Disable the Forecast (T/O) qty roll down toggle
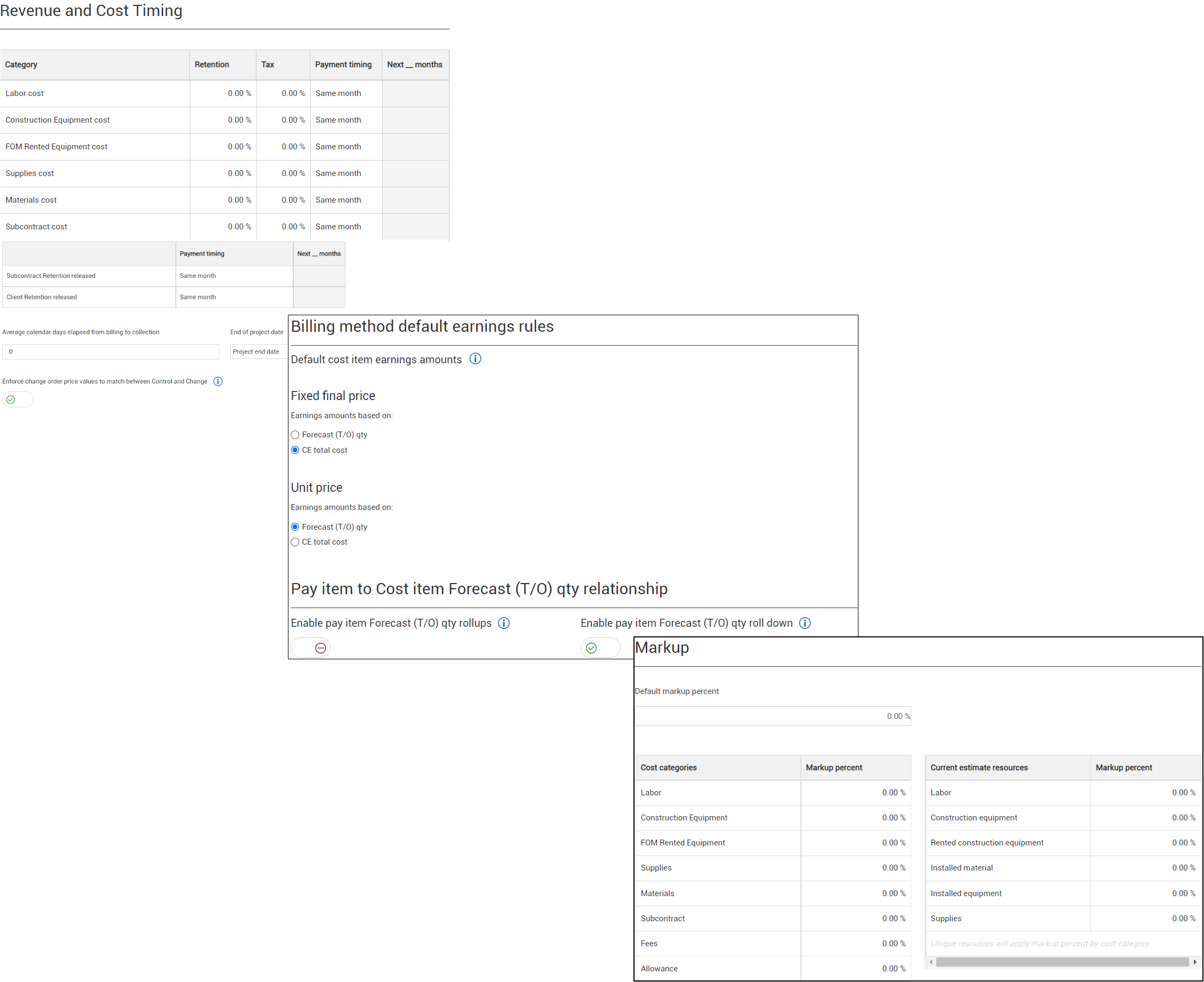This screenshot has height=982, width=1204. pos(600,648)
